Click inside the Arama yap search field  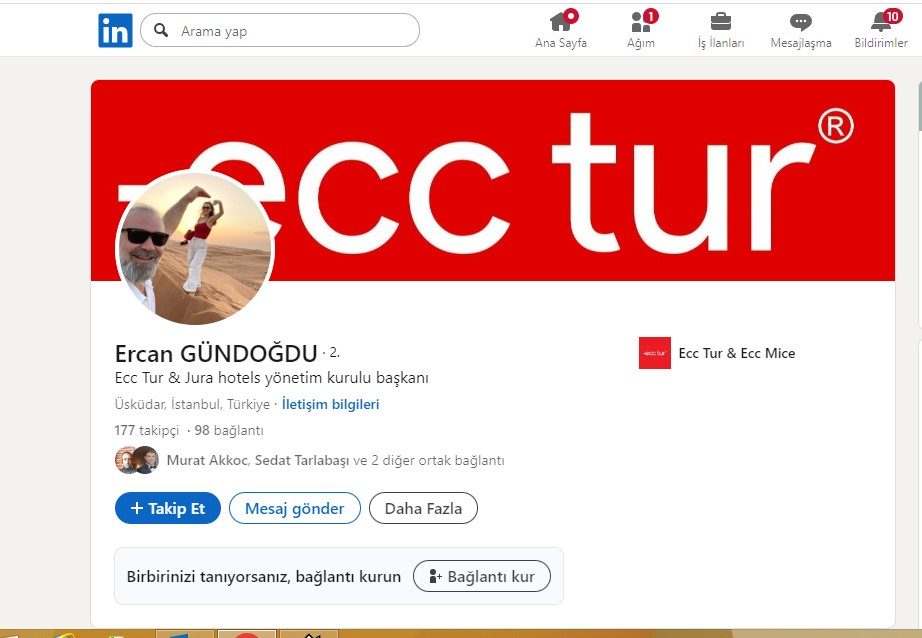coord(290,31)
